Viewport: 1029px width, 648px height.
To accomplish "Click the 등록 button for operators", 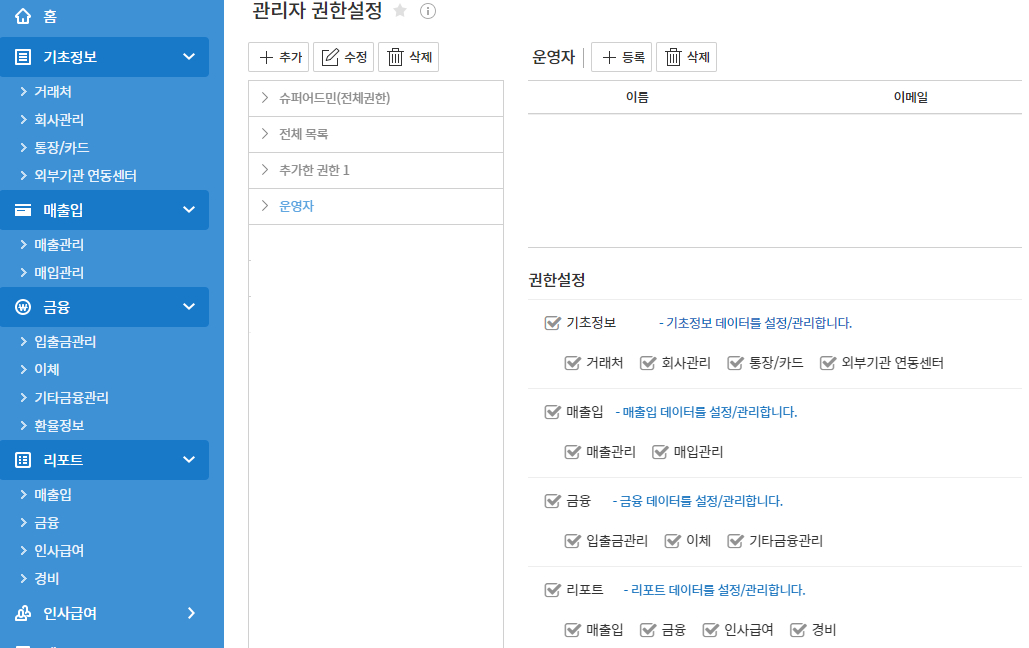I will click(x=621, y=58).
